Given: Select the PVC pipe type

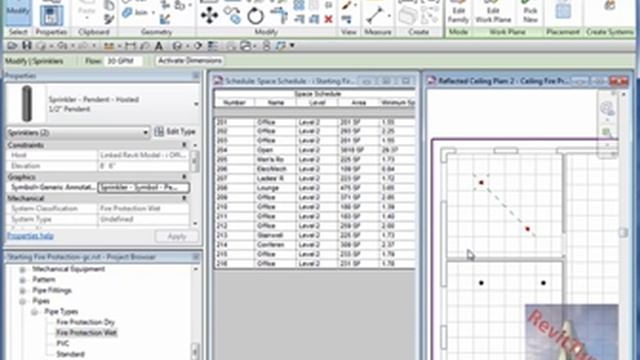Looking at the screenshot, I should tap(62, 343).
